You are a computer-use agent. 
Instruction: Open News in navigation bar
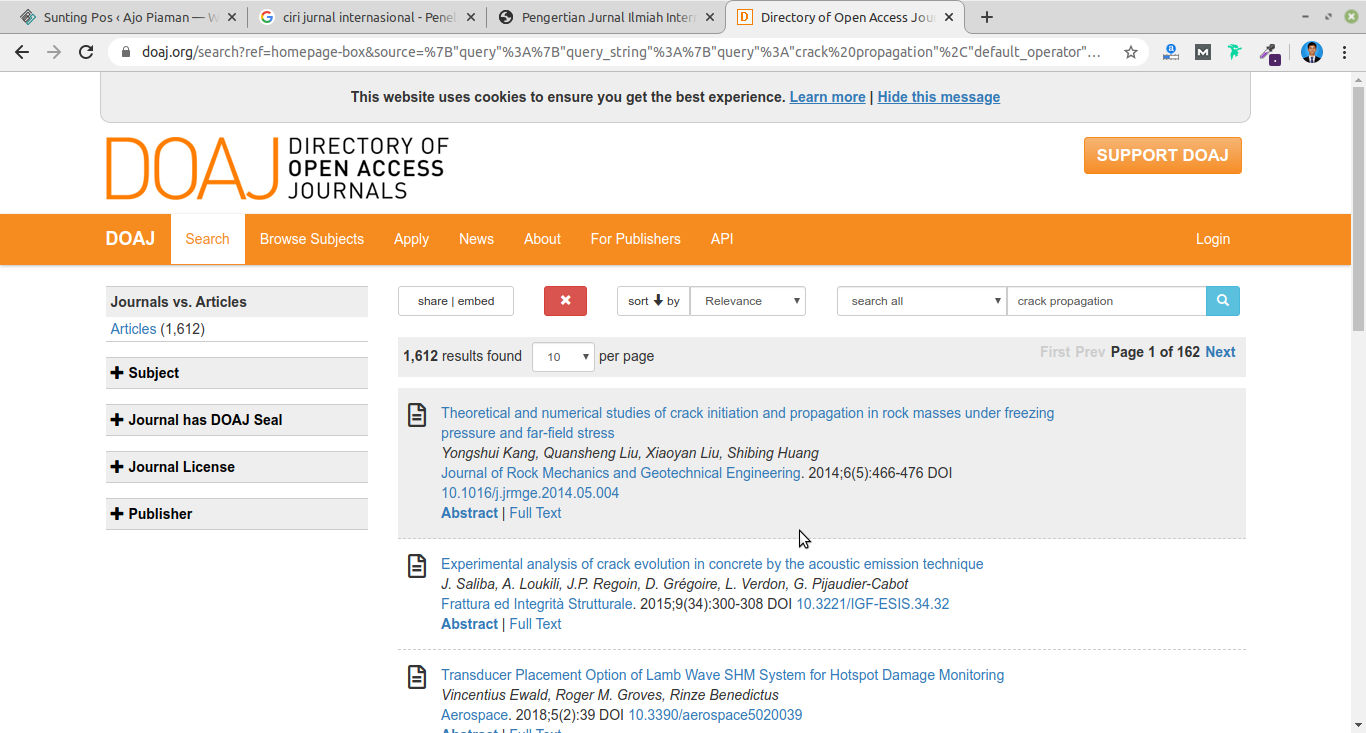(476, 239)
